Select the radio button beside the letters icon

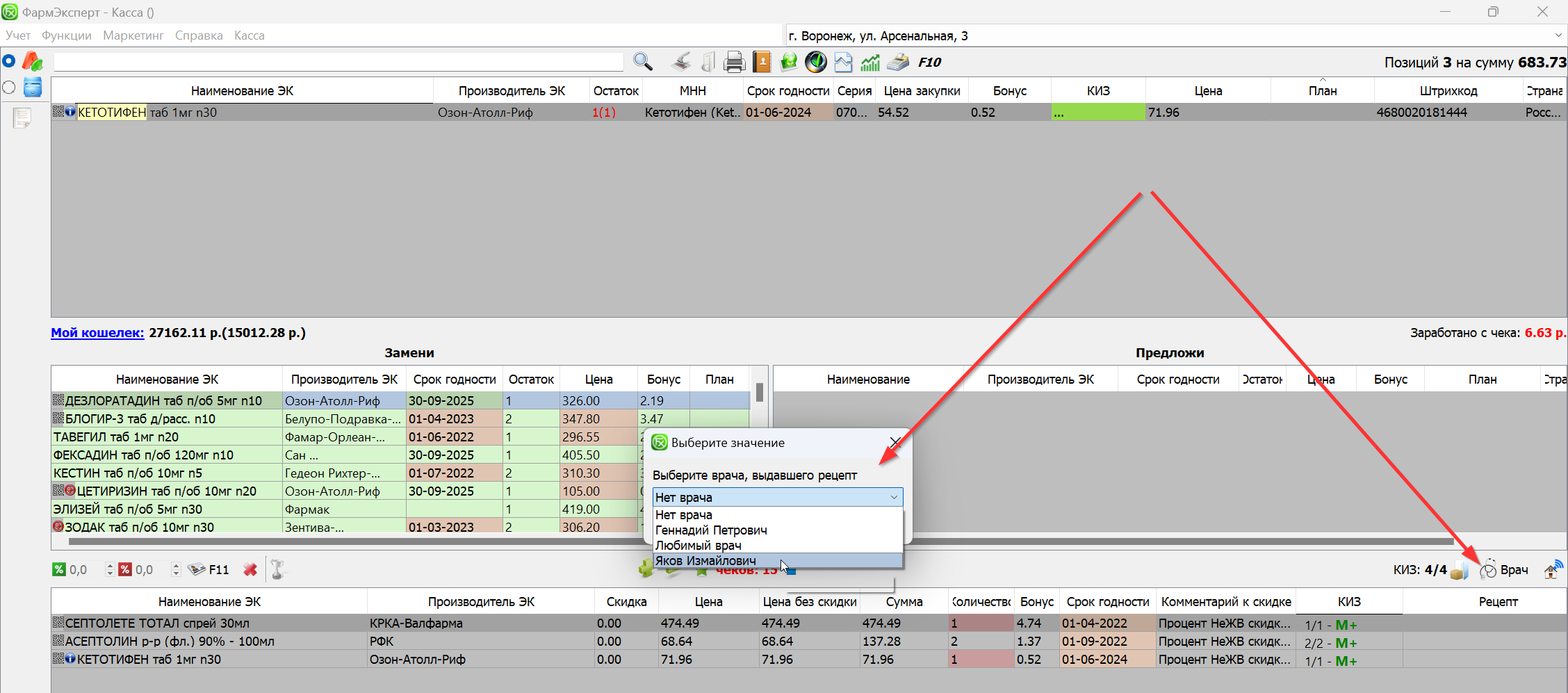click(9, 61)
